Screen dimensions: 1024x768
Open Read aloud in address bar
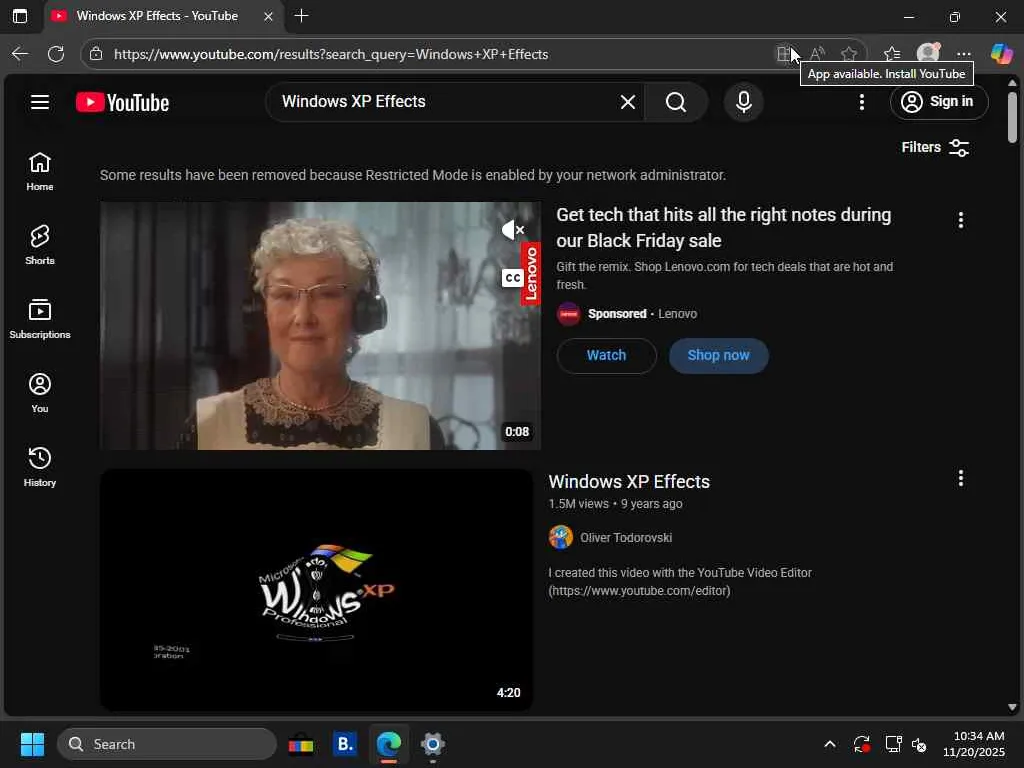tap(817, 54)
